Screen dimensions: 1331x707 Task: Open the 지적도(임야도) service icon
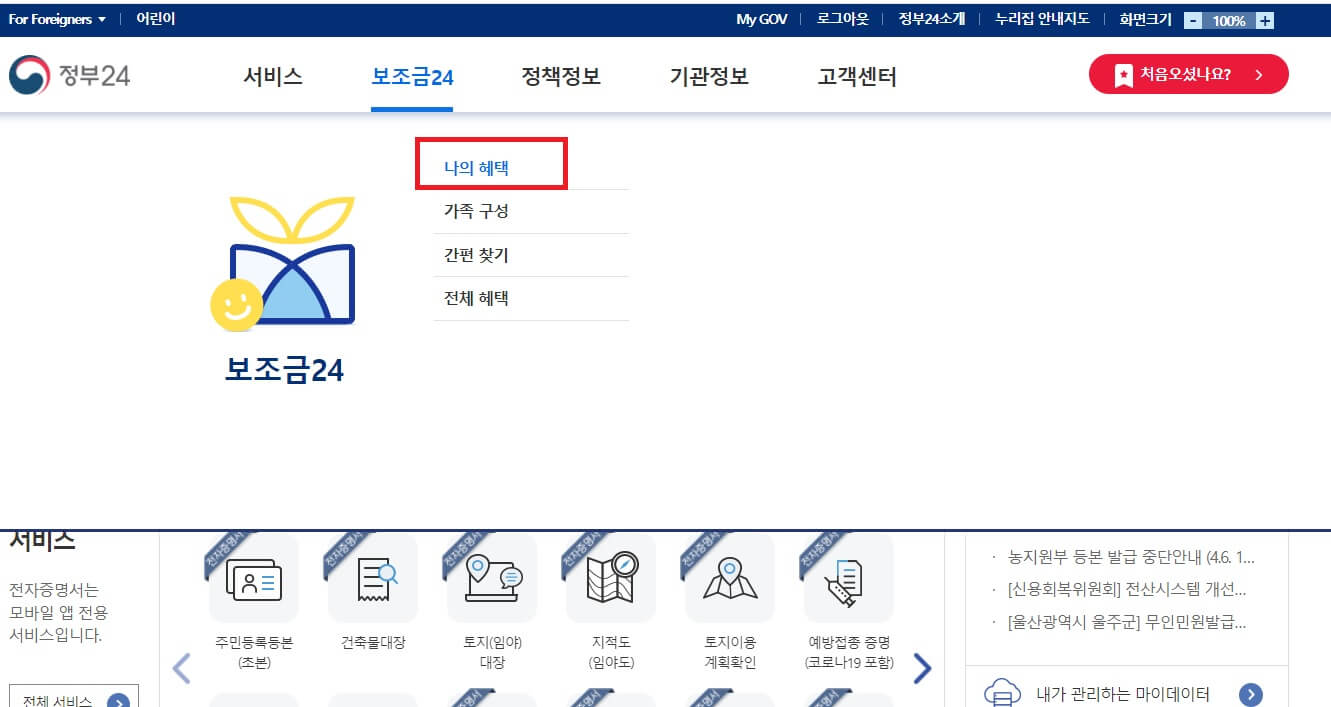(611, 578)
